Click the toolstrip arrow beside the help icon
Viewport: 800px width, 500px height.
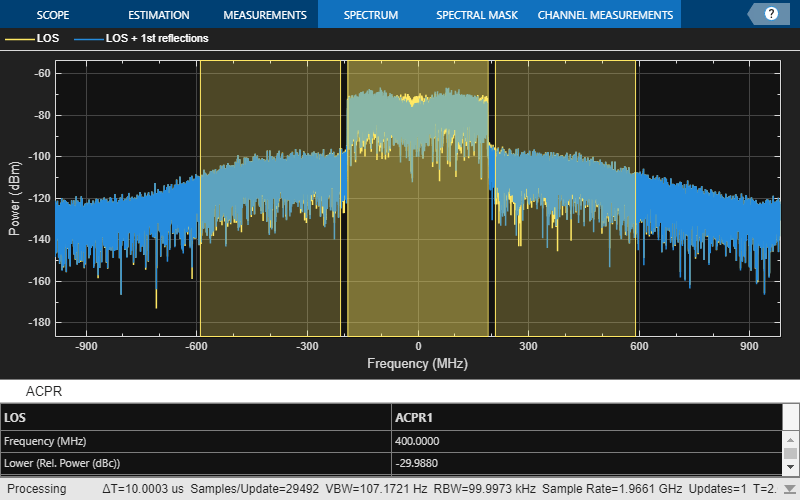(x=753, y=14)
